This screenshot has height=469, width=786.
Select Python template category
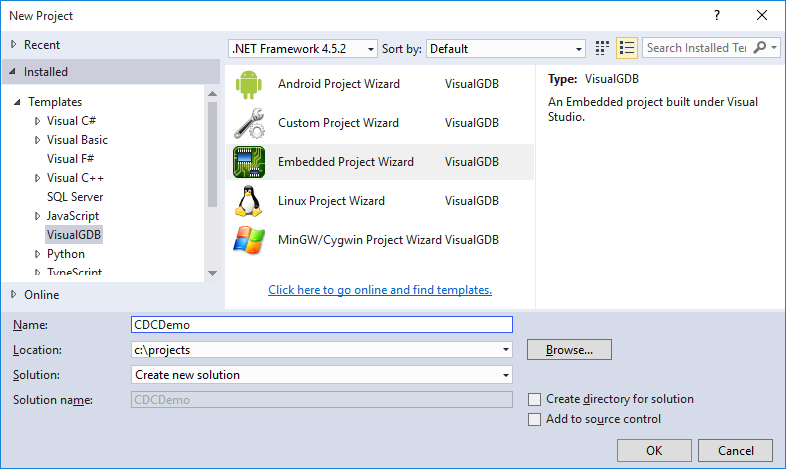(x=66, y=254)
